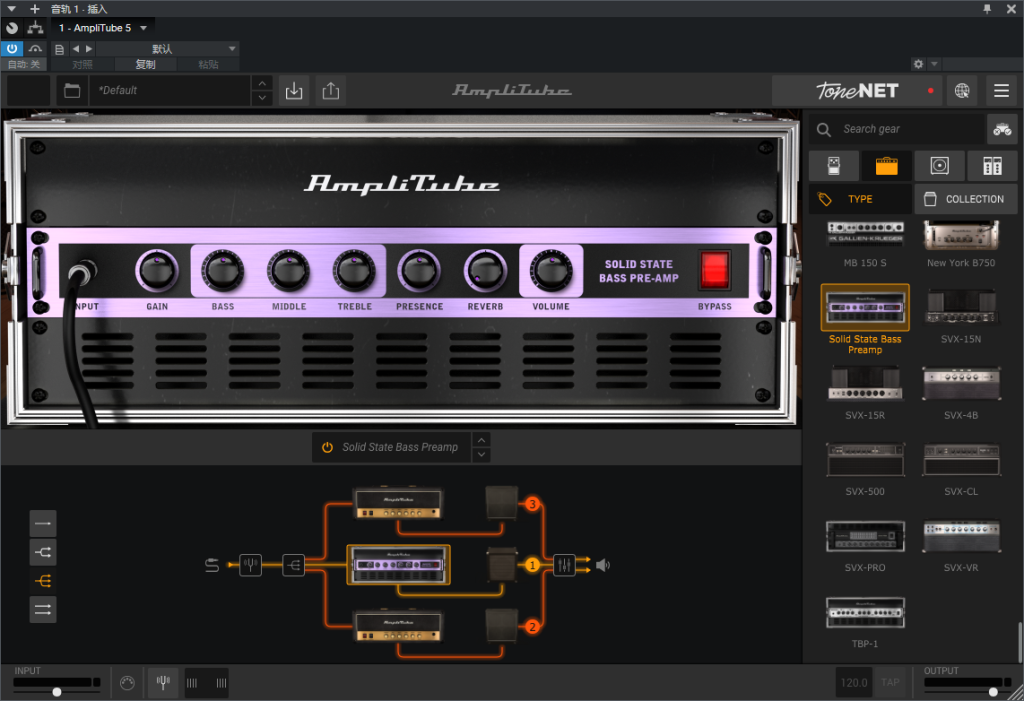Select the top amp in the chain

398,504
